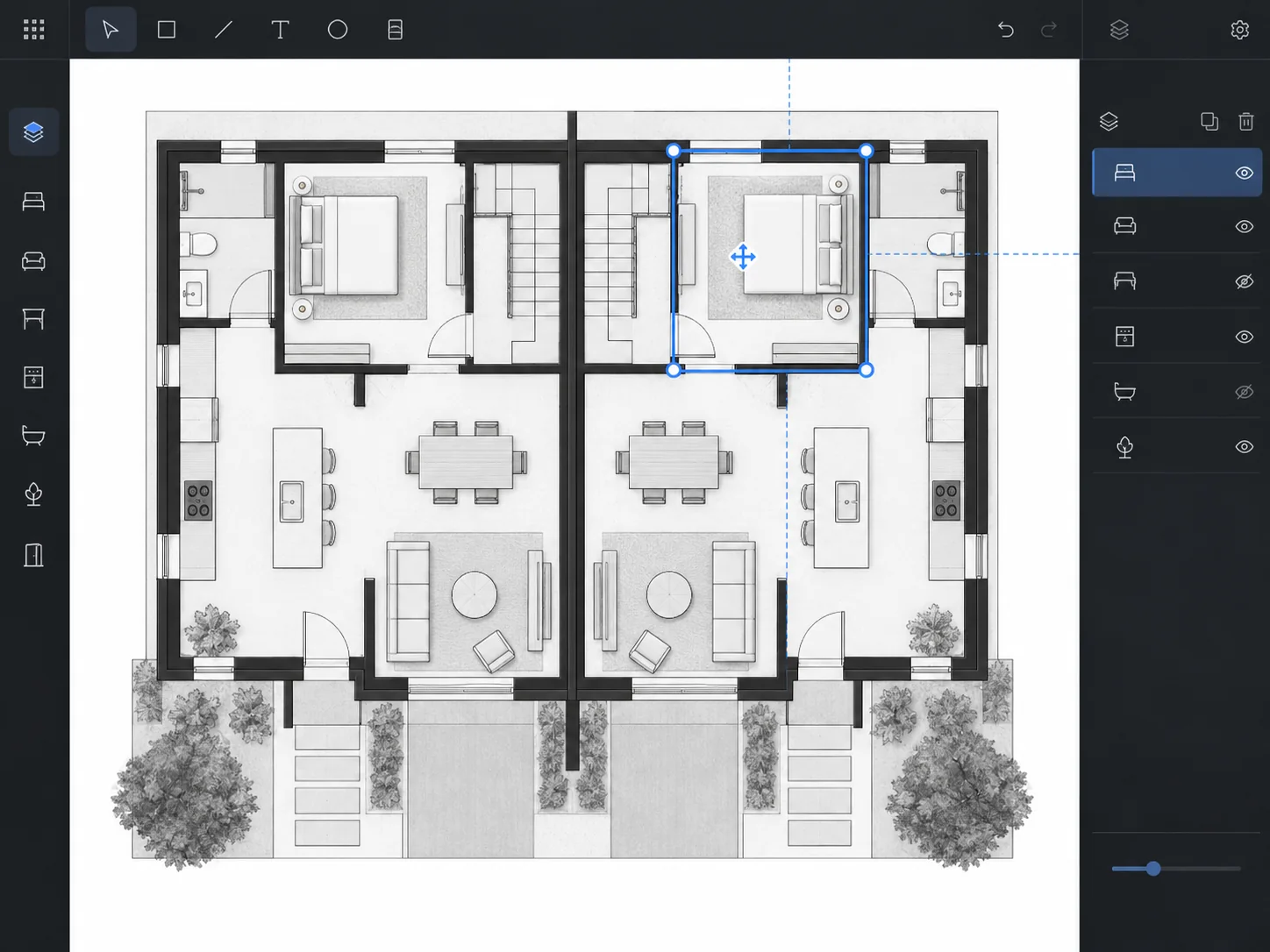Click the undo arrow
The image size is (1270, 952).
click(1006, 30)
